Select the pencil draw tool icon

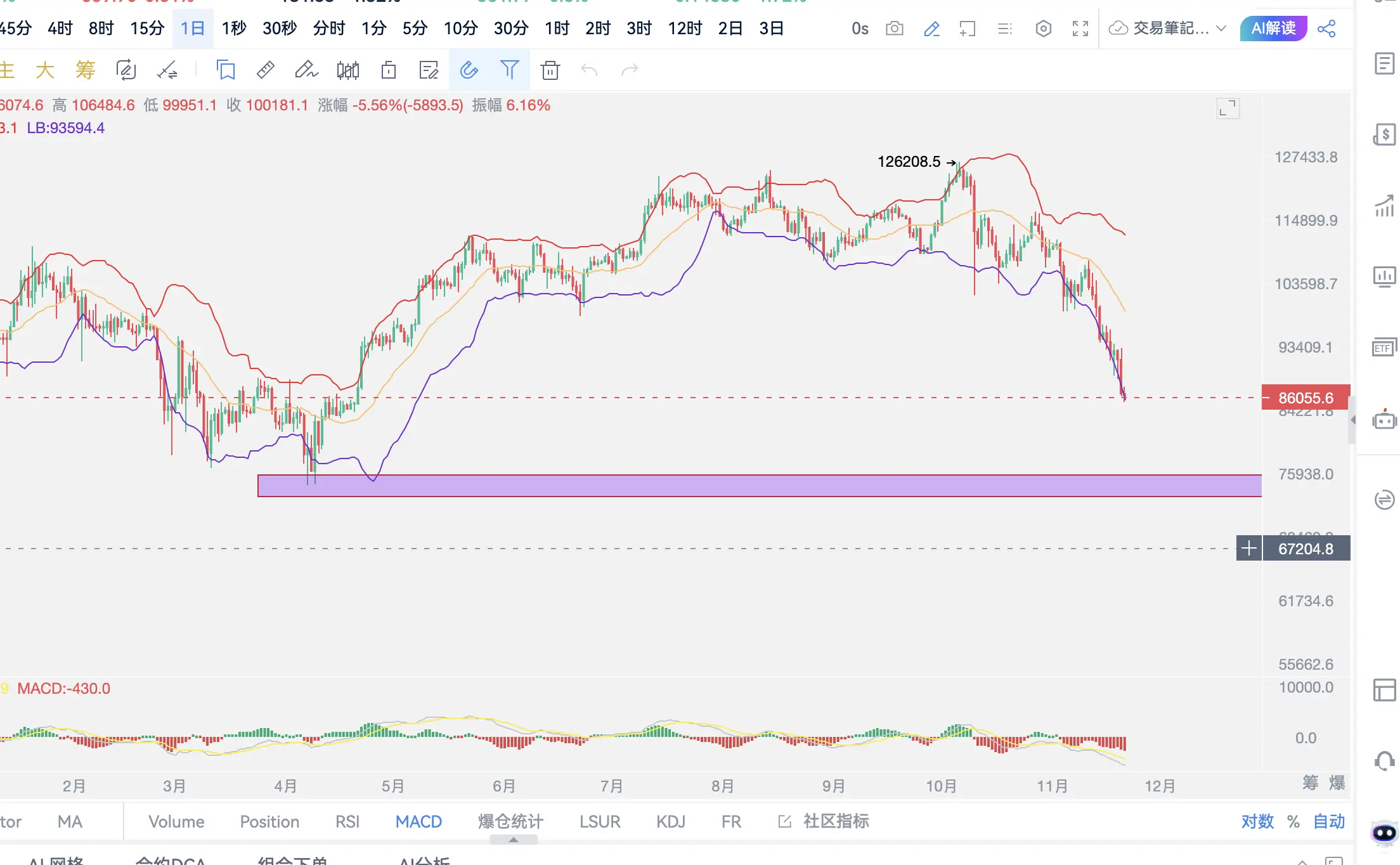(306, 70)
